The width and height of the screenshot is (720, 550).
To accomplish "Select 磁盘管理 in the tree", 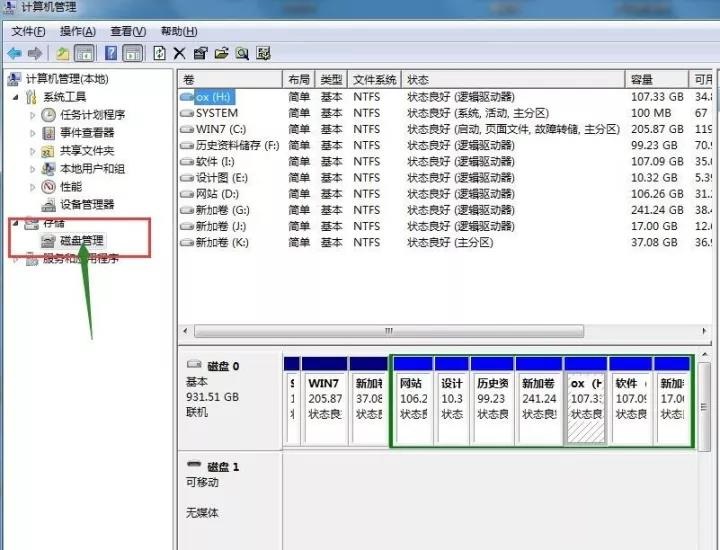I will click(x=81, y=241).
